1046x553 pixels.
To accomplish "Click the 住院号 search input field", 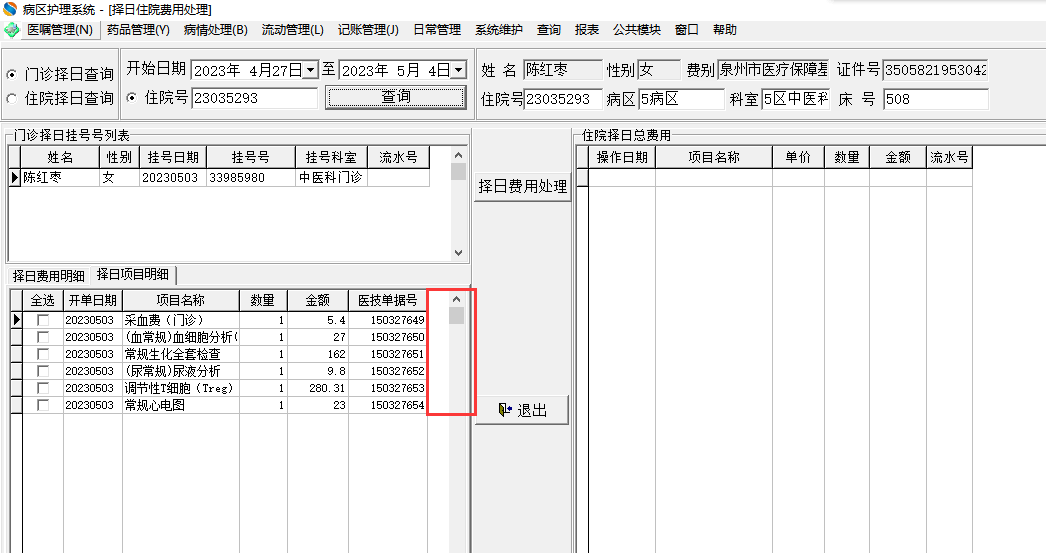I will tap(255, 98).
